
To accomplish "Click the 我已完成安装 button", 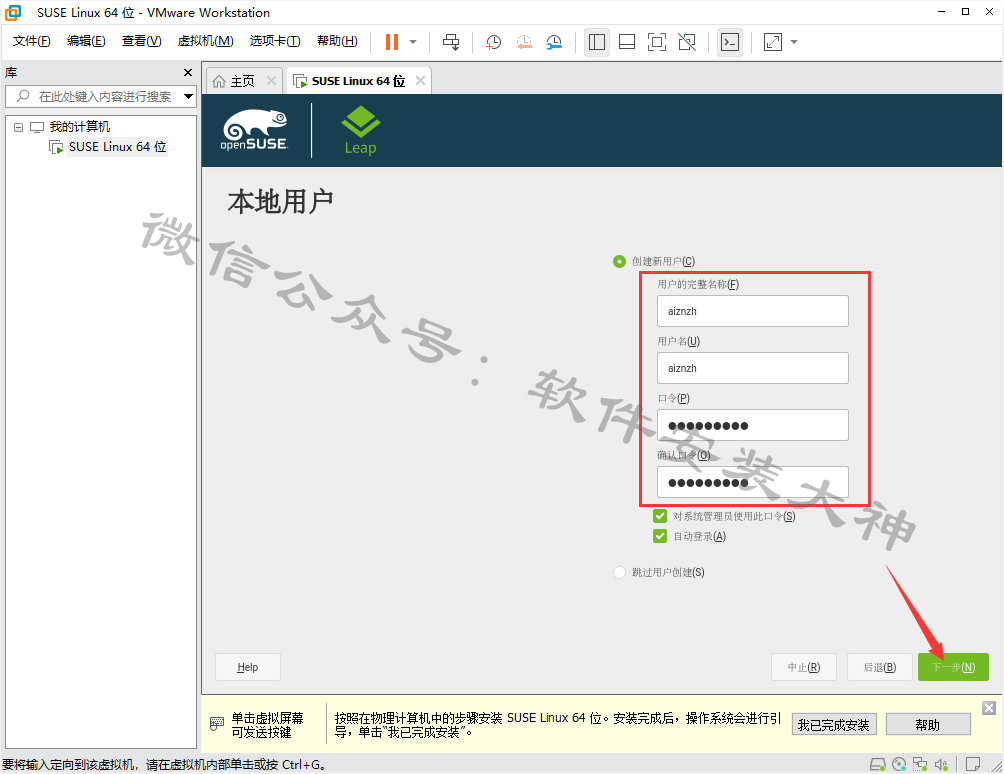I will point(834,725).
